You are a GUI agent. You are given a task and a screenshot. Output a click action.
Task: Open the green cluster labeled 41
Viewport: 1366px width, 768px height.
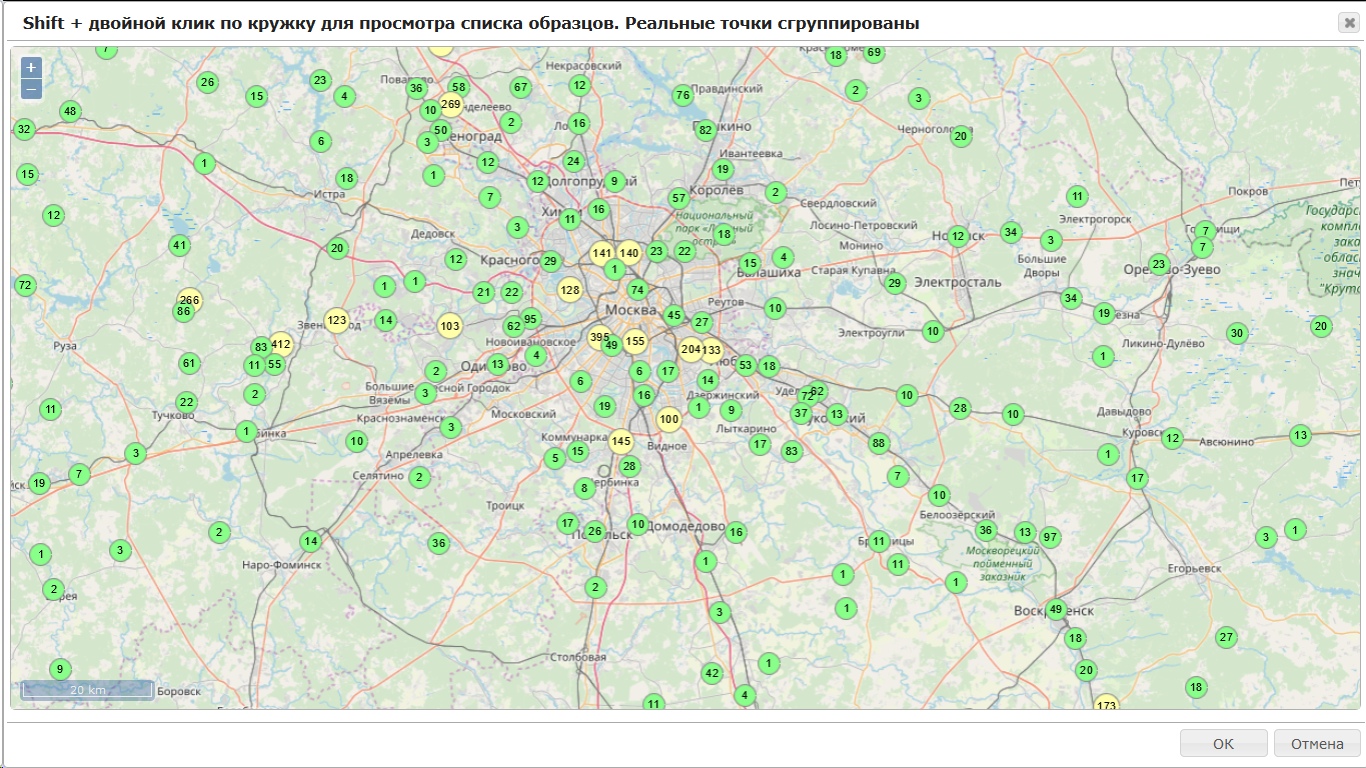pos(179,245)
